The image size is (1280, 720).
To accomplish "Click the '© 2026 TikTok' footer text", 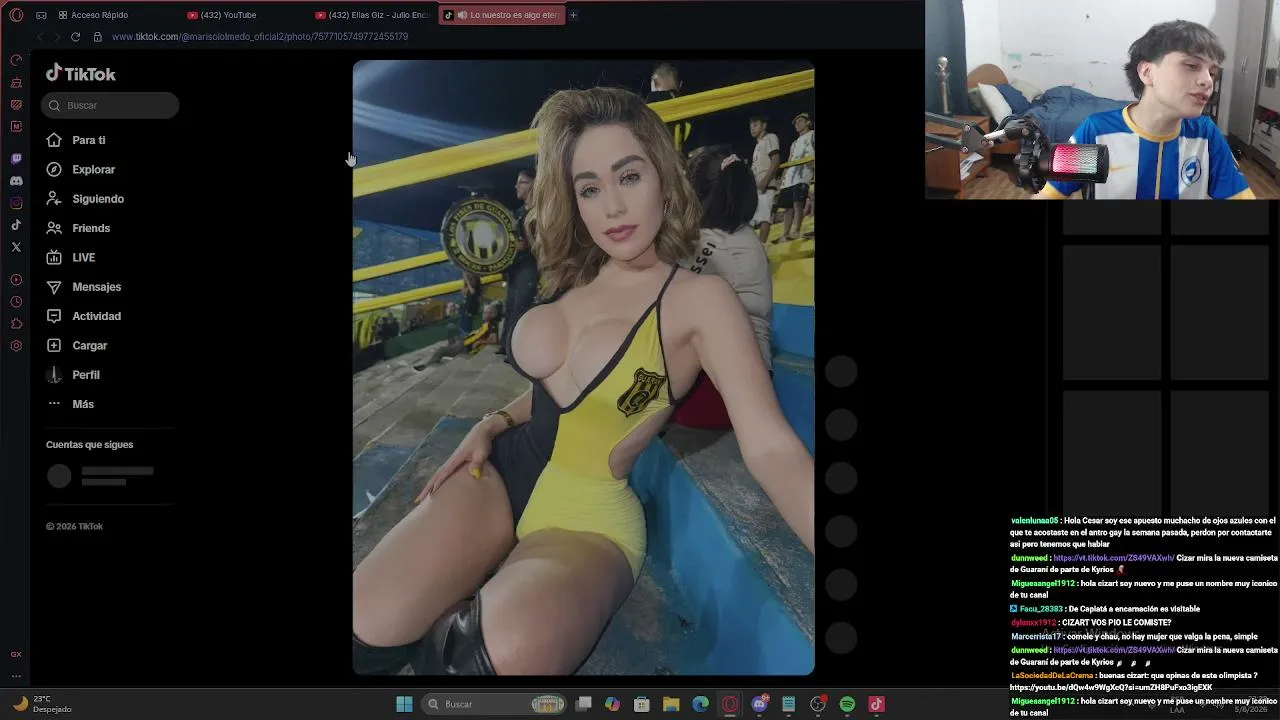I will (x=74, y=526).
